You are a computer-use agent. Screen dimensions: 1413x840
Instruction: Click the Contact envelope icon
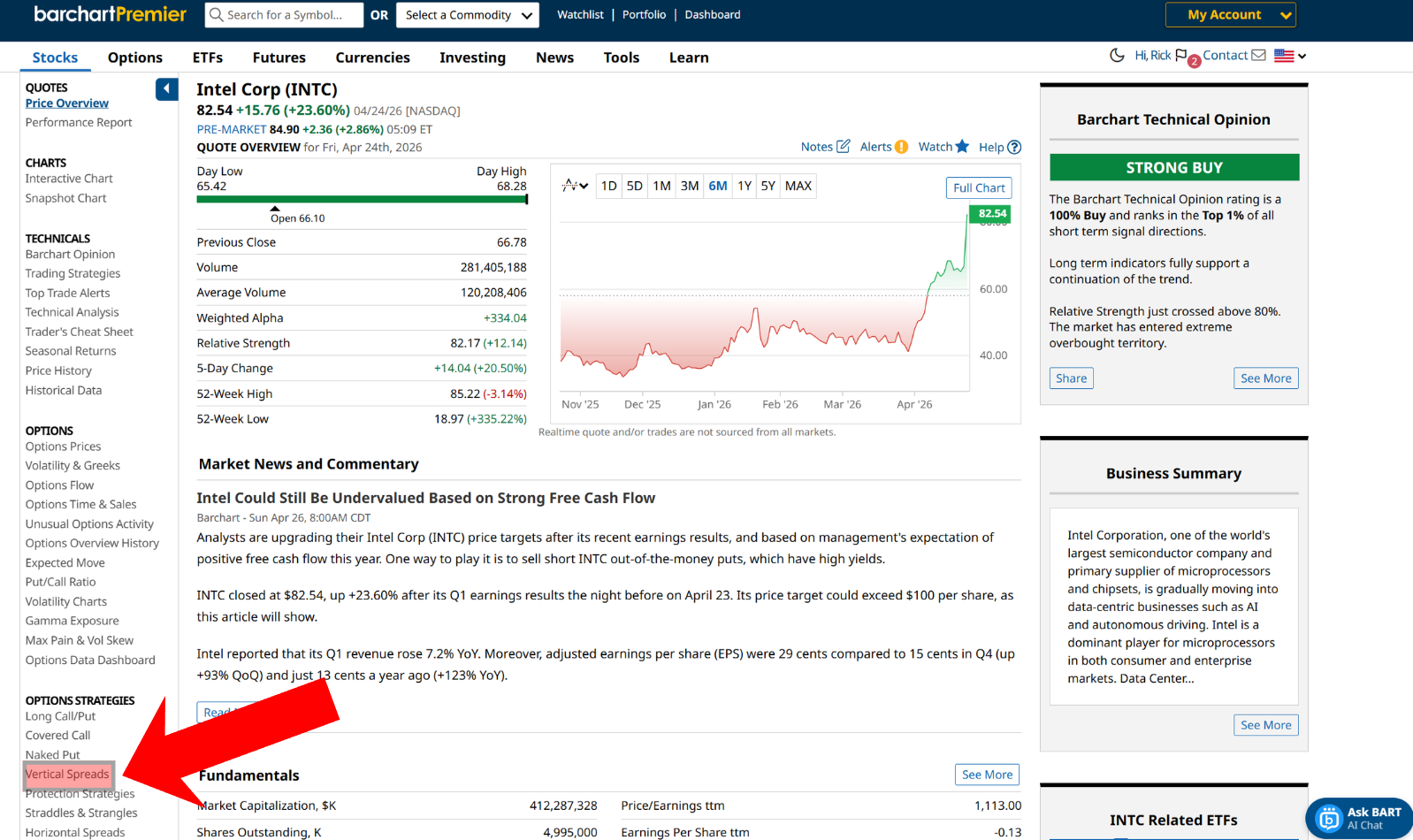pos(1258,56)
